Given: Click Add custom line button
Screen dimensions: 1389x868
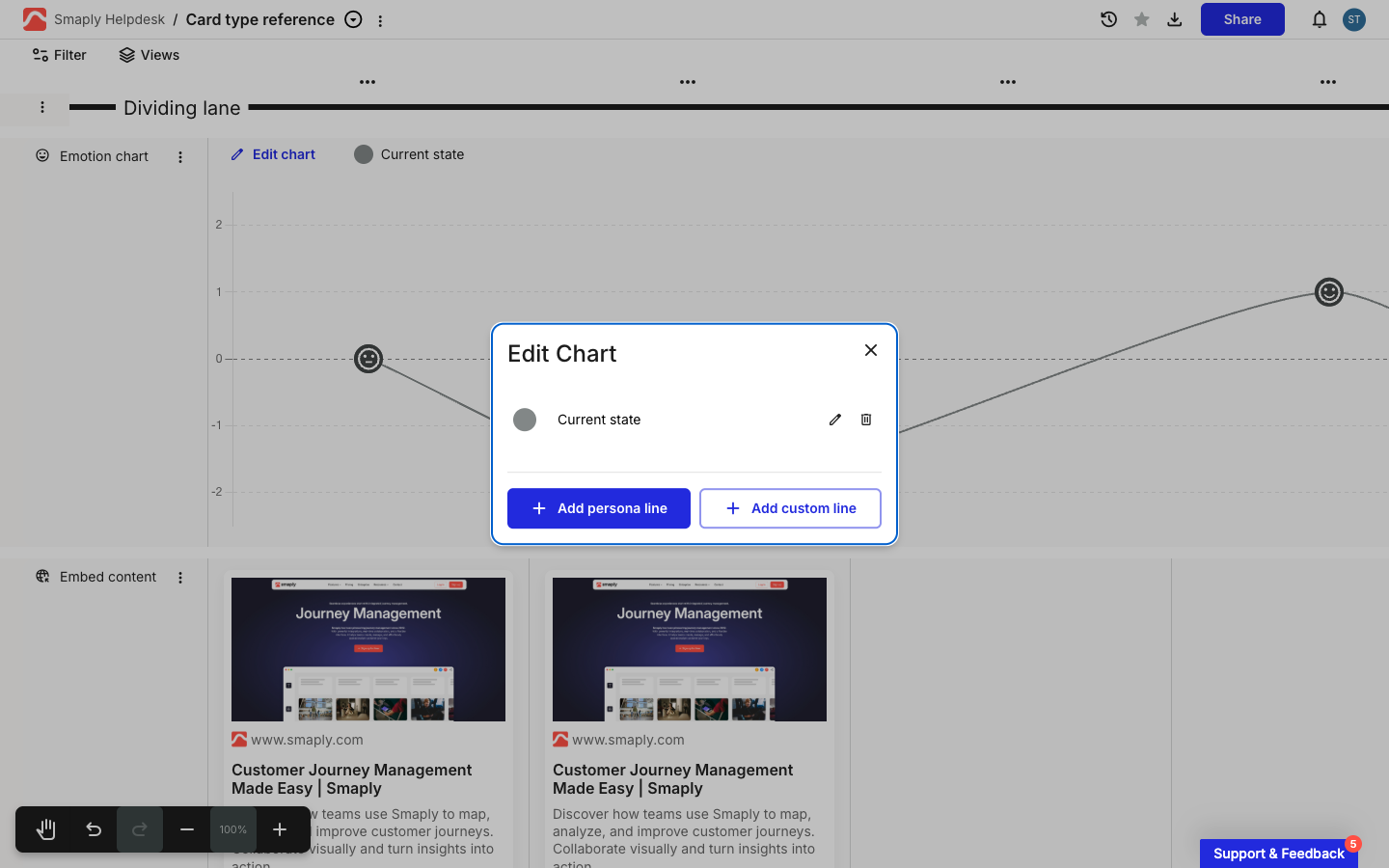Looking at the screenshot, I should pos(790,508).
